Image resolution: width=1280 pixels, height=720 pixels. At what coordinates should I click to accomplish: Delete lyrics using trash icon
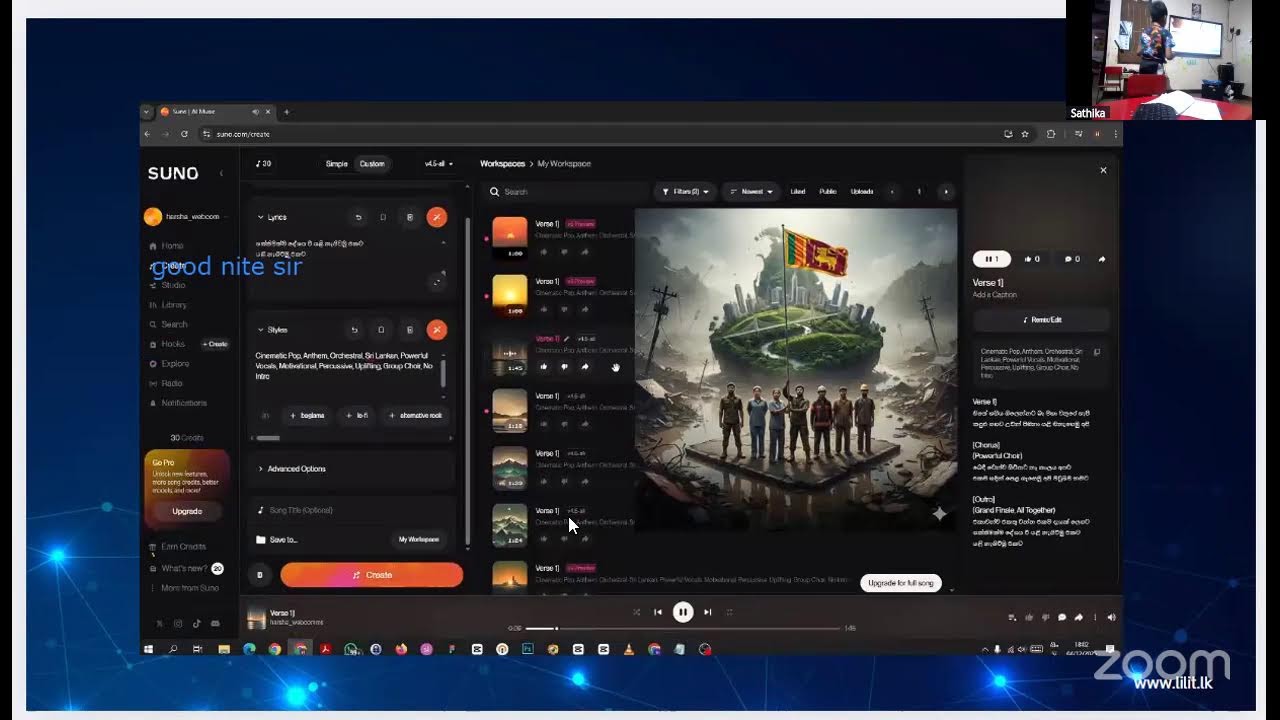410,217
